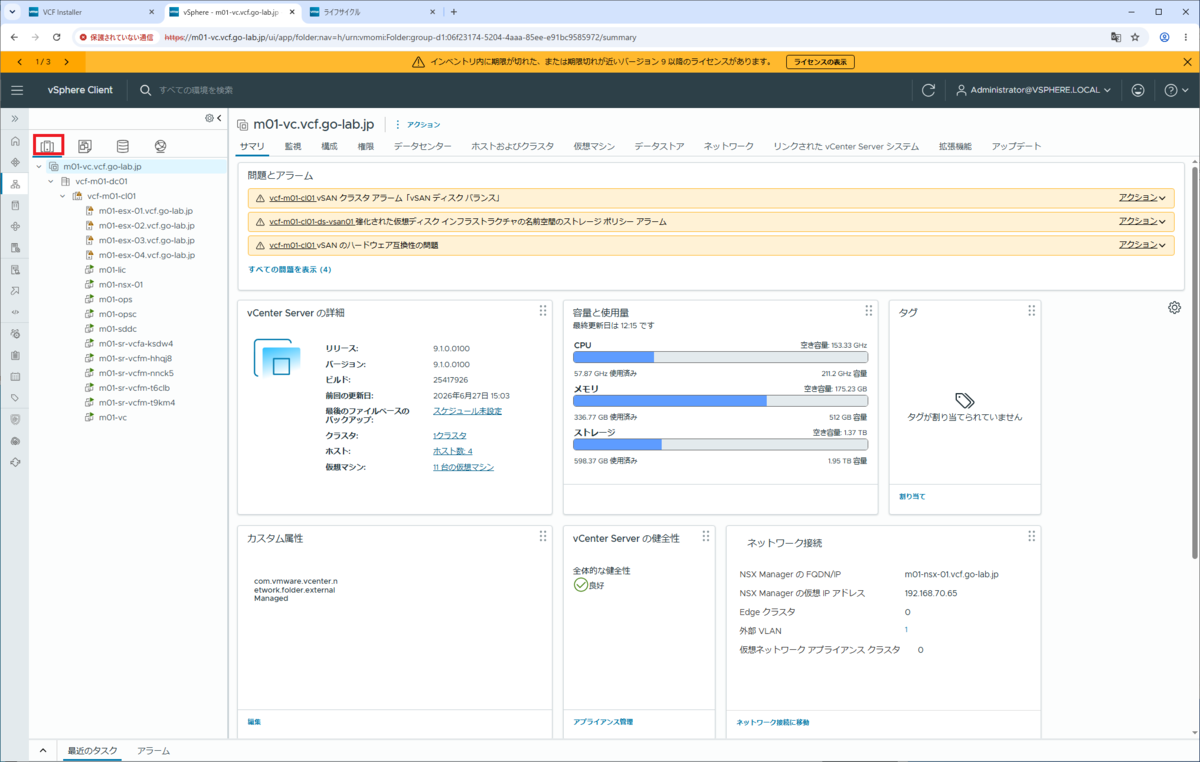
Task: Select the Hosts and Clusters inventory view icon
Action: 48,146
